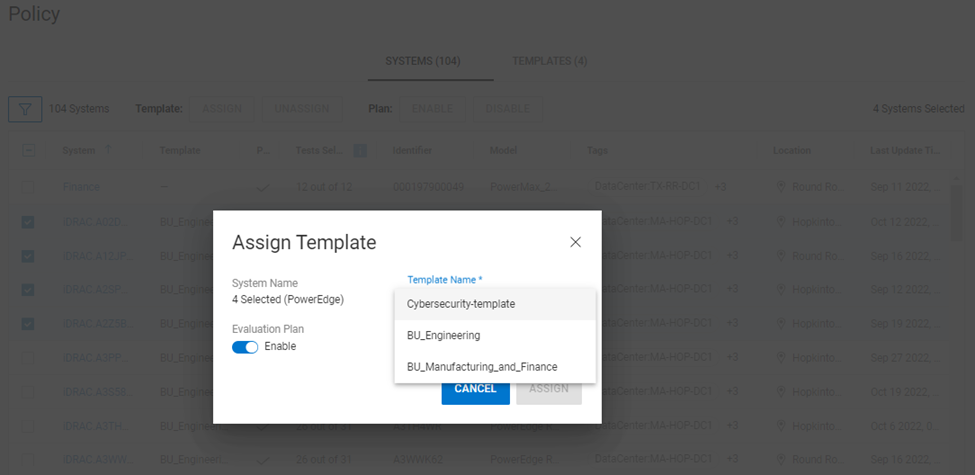Click the dialog's Assign button
The image size is (975, 475).
549,389
